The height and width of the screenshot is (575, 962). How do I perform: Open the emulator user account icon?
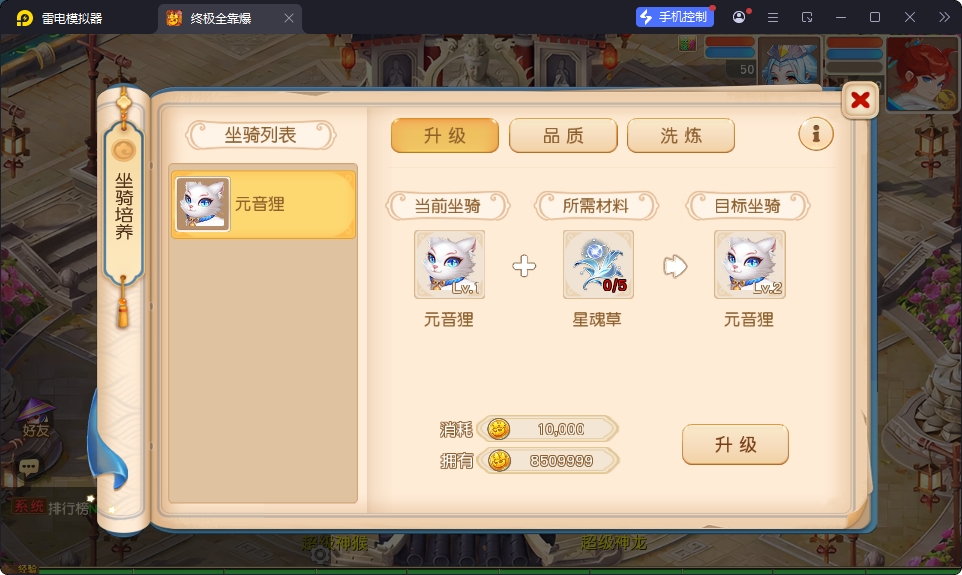click(x=739, y=17)
